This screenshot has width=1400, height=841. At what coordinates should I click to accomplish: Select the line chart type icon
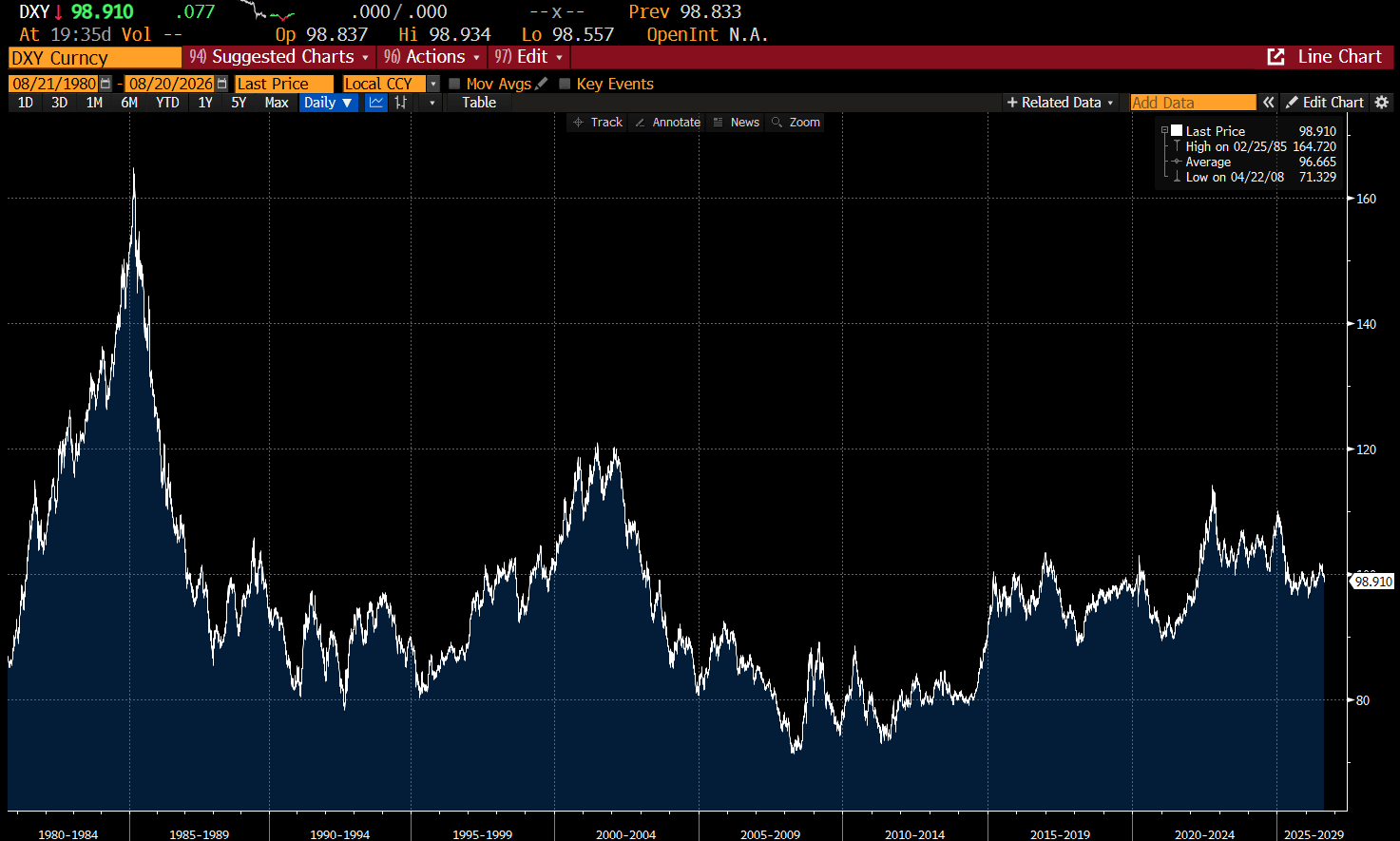click(x=376, y=103)
